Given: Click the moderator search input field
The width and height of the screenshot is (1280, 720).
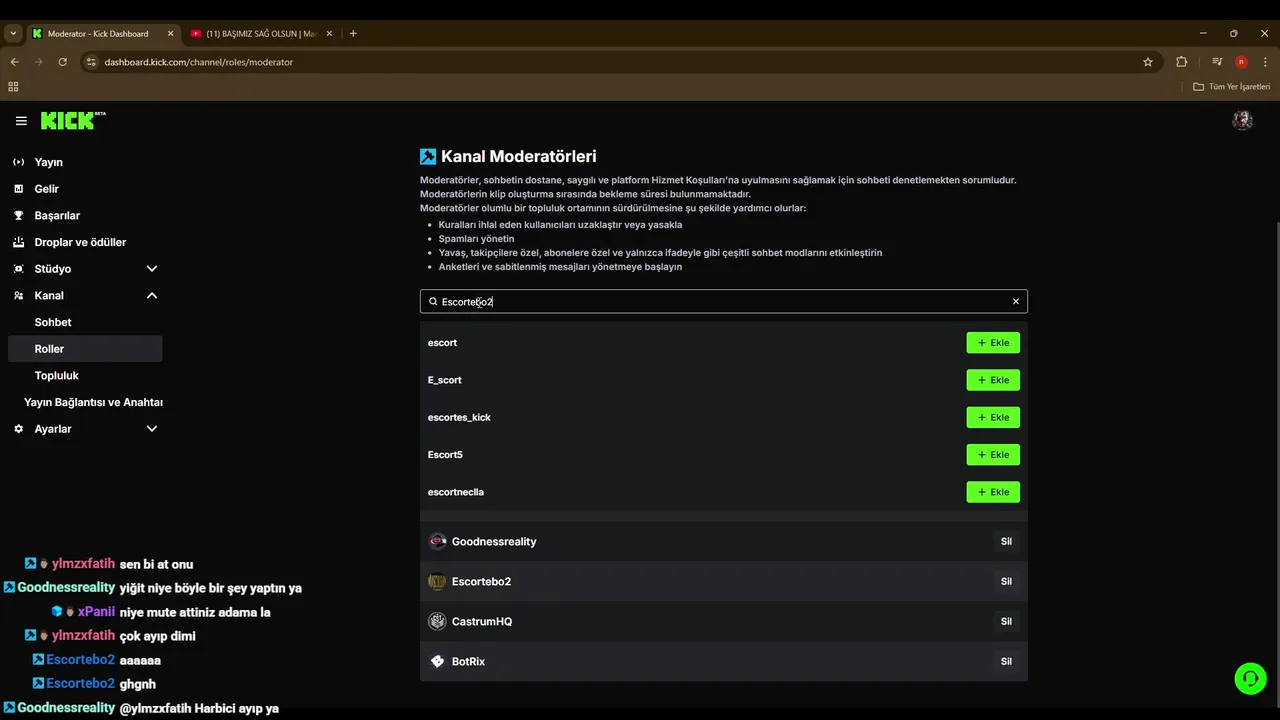Looking at the screenshot, I should (x=720, y=301).
